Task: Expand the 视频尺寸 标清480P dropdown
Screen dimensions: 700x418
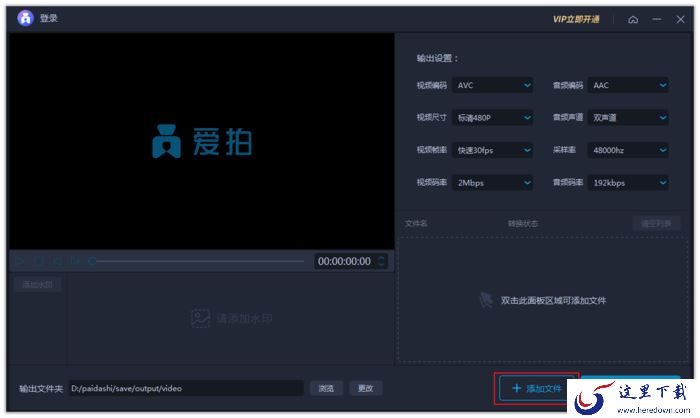Action: 492,118
